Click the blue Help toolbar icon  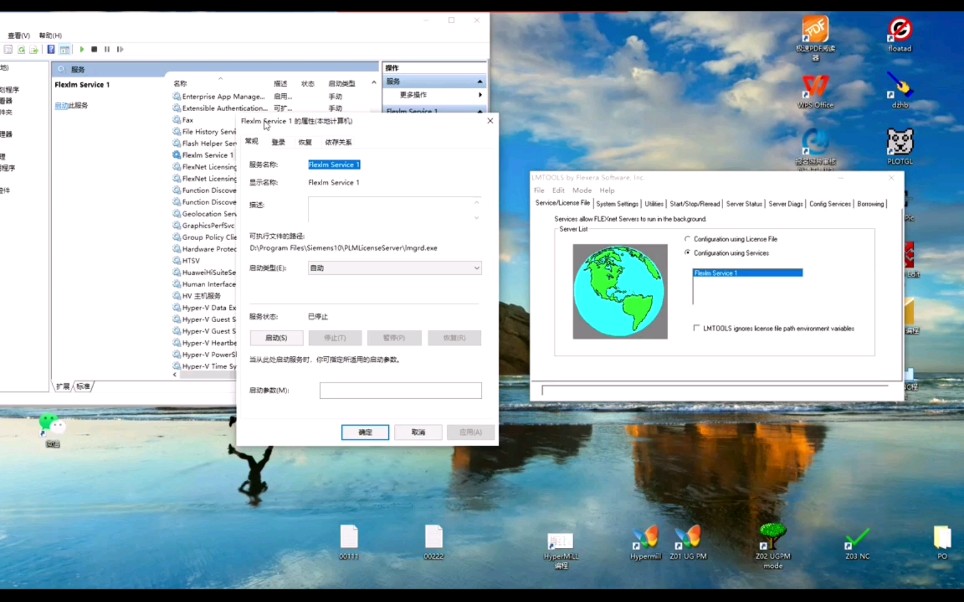coord(51,49)
